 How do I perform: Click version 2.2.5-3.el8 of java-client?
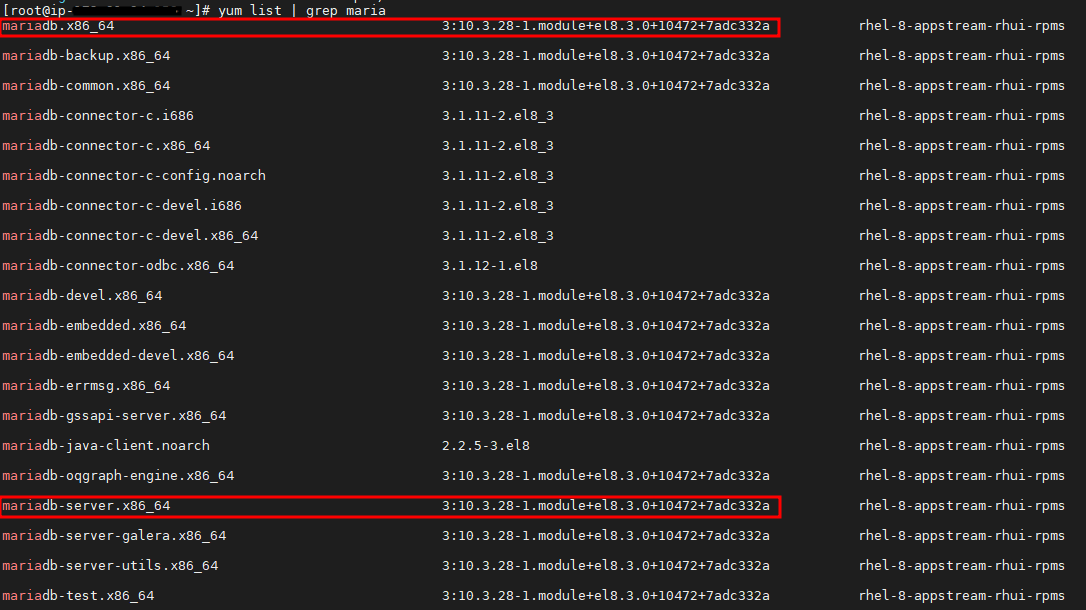click(486, 446)
